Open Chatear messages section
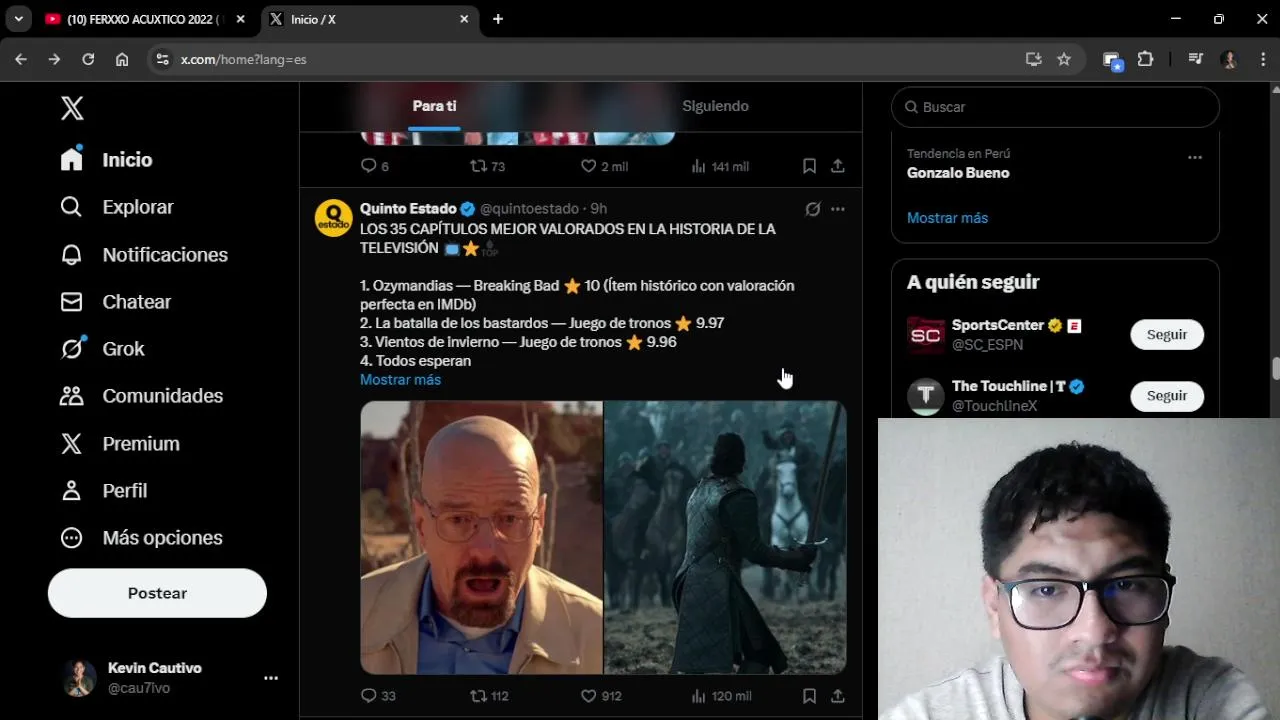Image resolution: width=1280 pixels, height=720 pixels. pyautogui.click(x=116, y=302)
